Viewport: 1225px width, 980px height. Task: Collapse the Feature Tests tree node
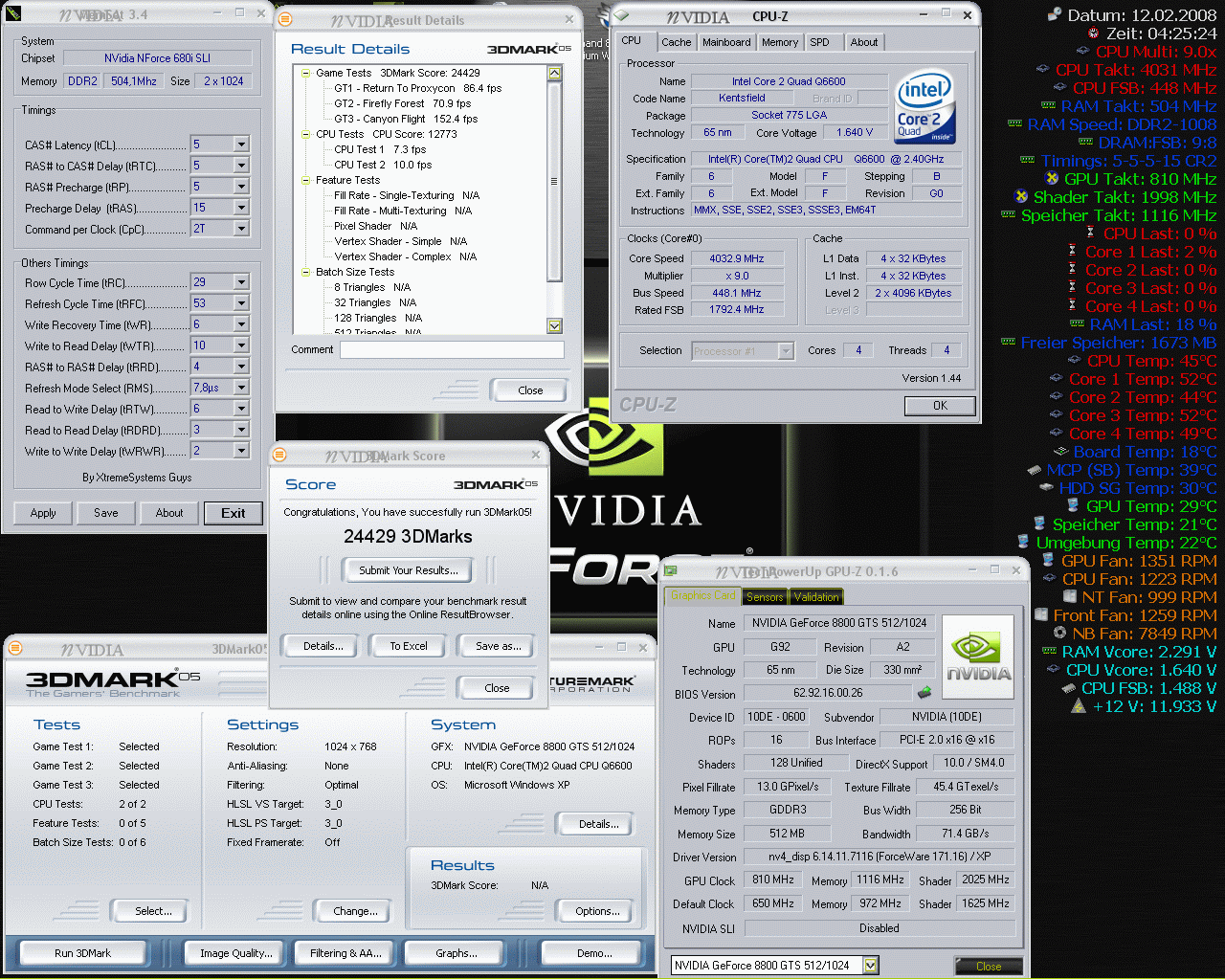click(305, 180)
